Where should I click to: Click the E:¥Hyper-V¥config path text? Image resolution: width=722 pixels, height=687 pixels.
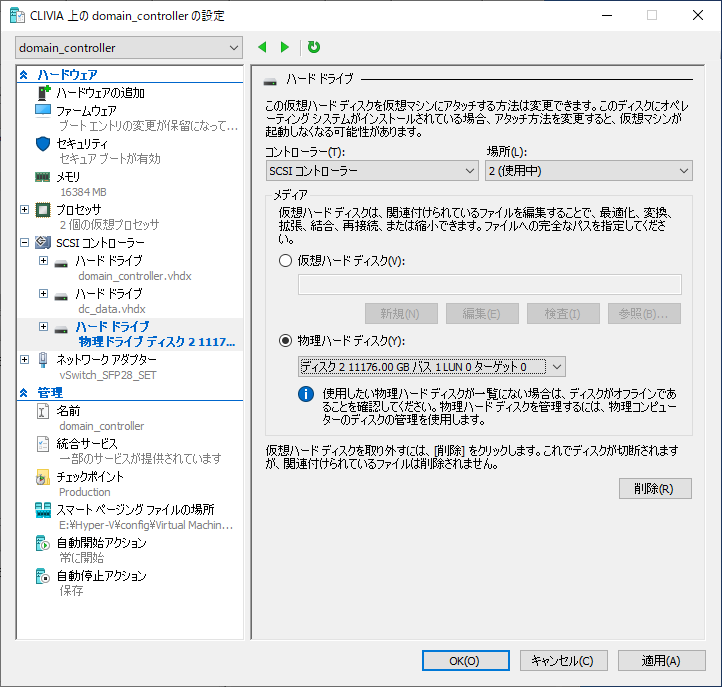coord(146,525)
